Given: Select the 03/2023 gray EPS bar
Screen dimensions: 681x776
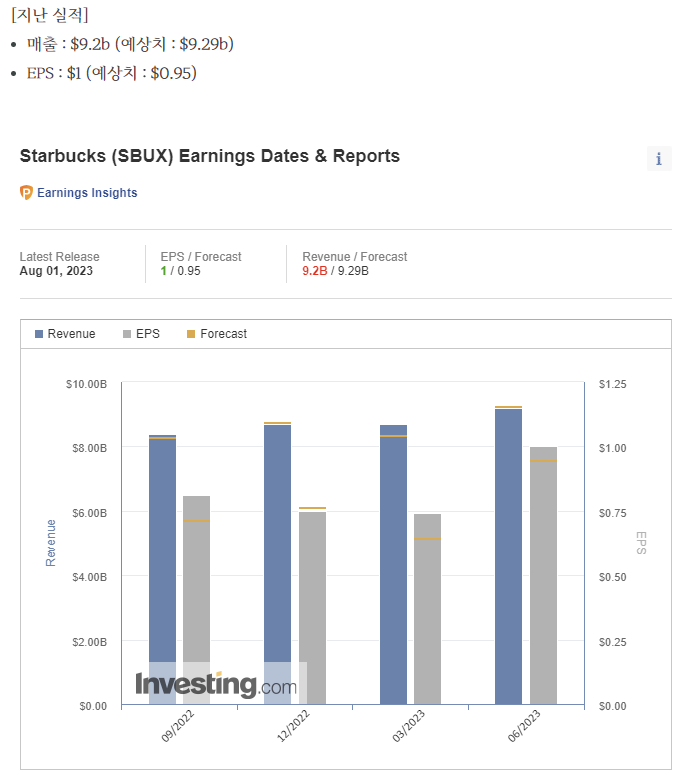Looking at the screenshot, I should (x=428, y=609).
